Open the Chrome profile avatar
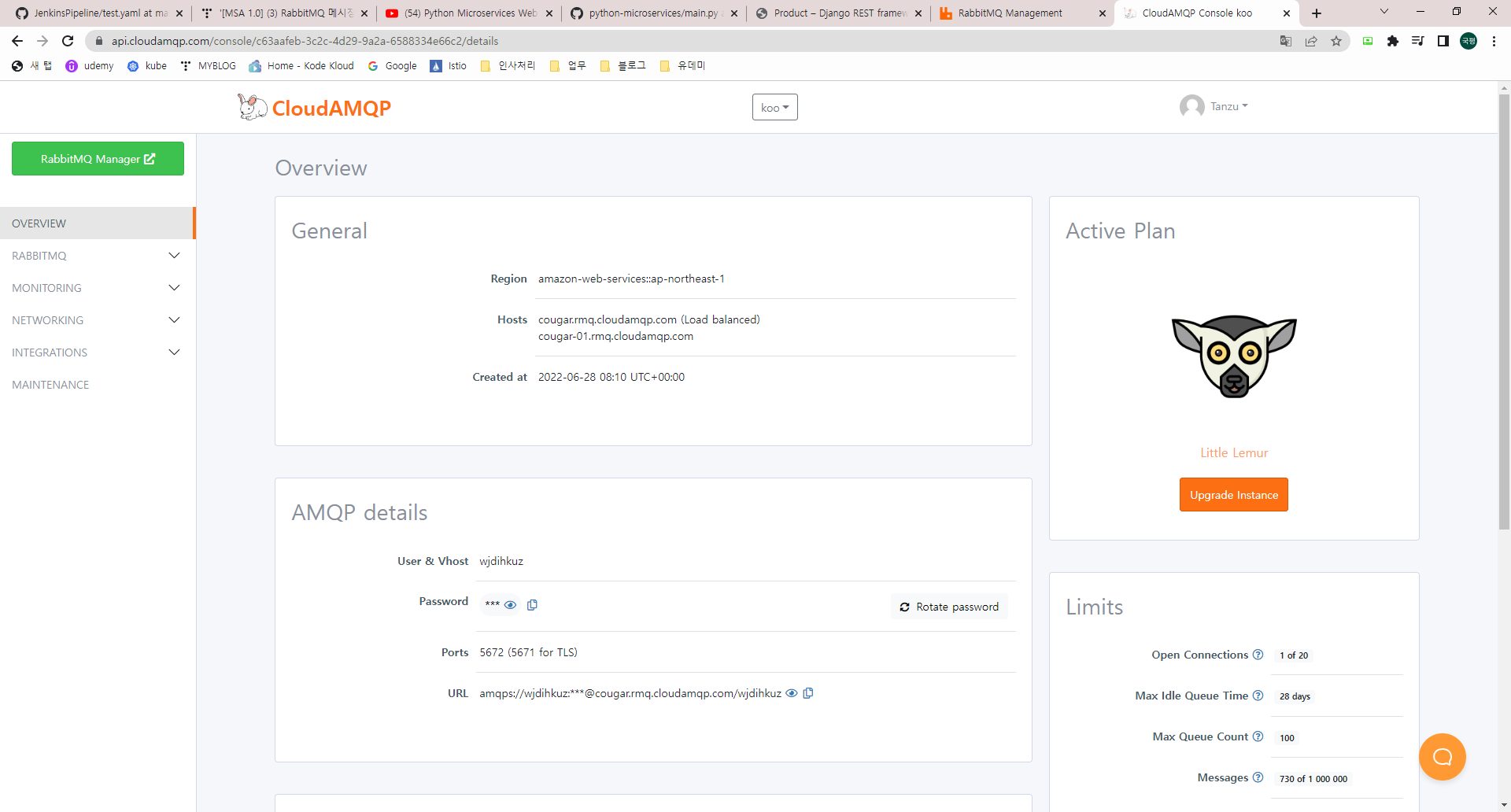Screen dimensions: 1511x812 tap(1469, 41)
